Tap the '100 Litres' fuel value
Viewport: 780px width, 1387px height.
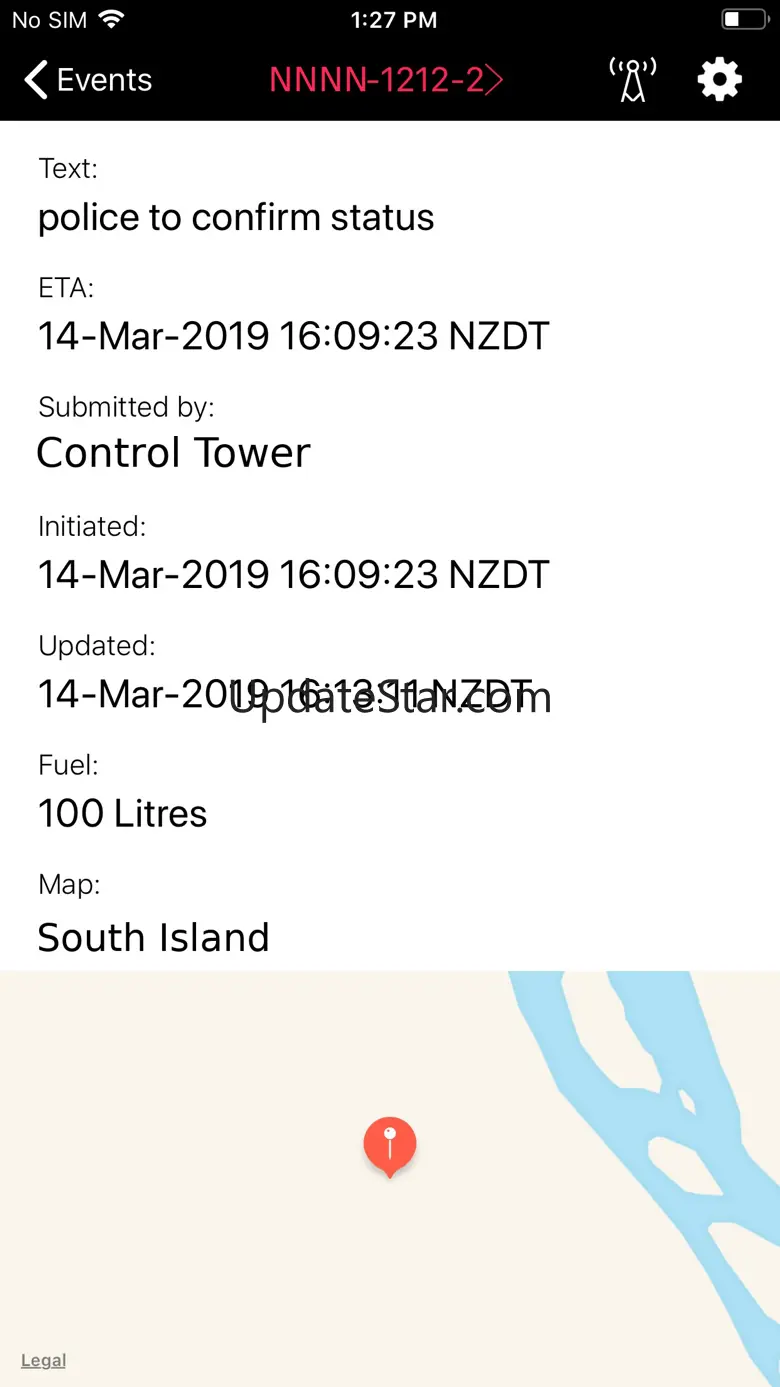pyautogui.click(x=122, y=813)
